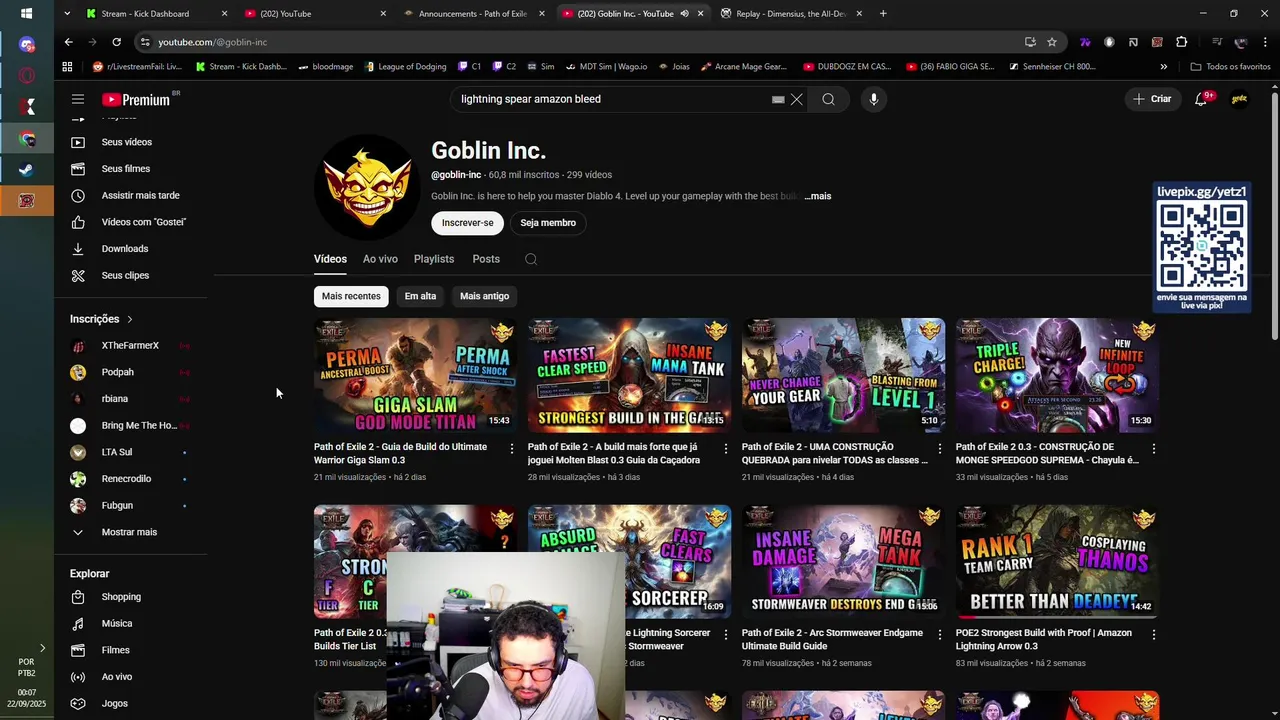Open Renecrodilo subscription channel
The height and width of the screenshot is (720, 1280).
pyautogui.click(x=126, y=479)
